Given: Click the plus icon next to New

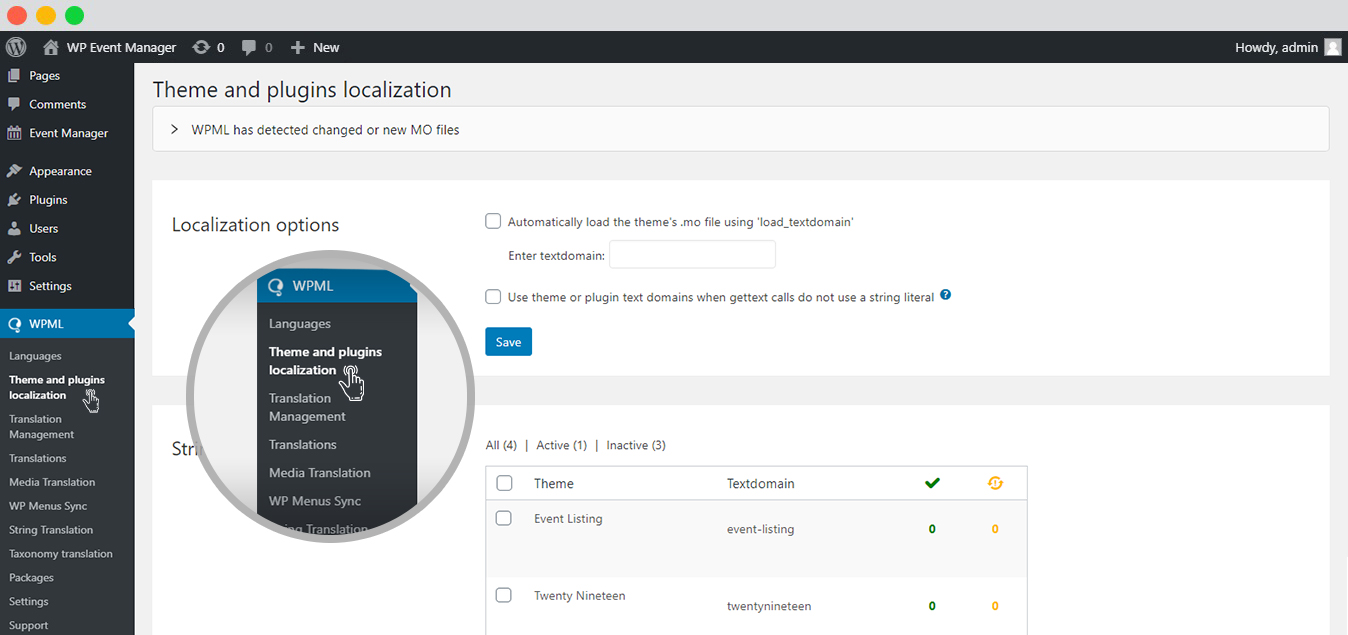Looking at the screenshot, I should pos(297,47).
